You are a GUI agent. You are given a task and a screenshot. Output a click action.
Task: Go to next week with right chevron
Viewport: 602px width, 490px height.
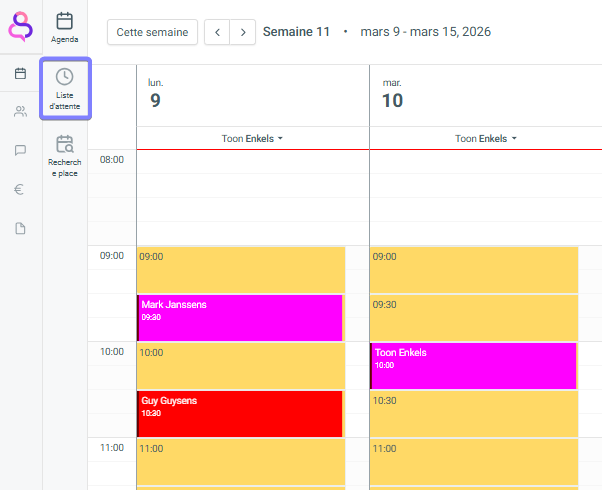pyautogui.click(x=242, y=32)
